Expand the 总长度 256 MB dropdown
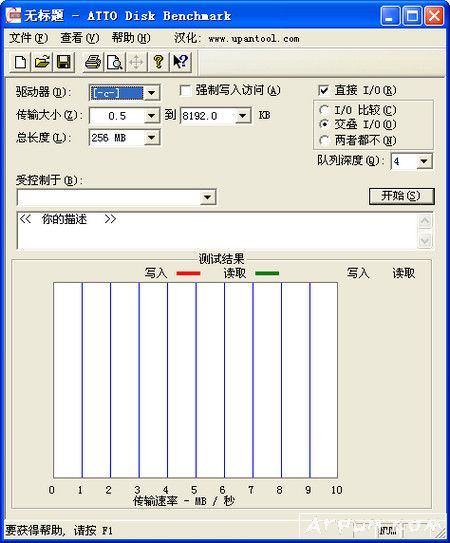Image resolution: width=450 pixels, height=543 pixels. coord(151,138)
